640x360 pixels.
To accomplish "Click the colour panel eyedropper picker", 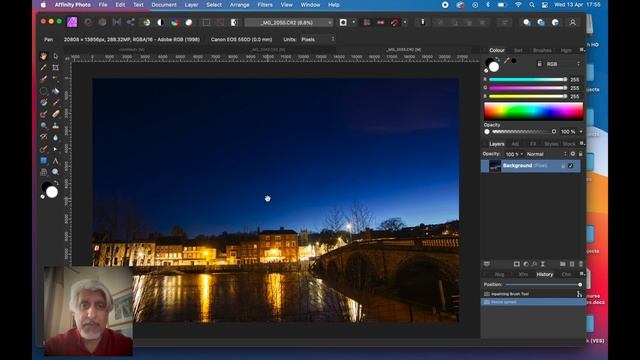I will coord(507,61).
